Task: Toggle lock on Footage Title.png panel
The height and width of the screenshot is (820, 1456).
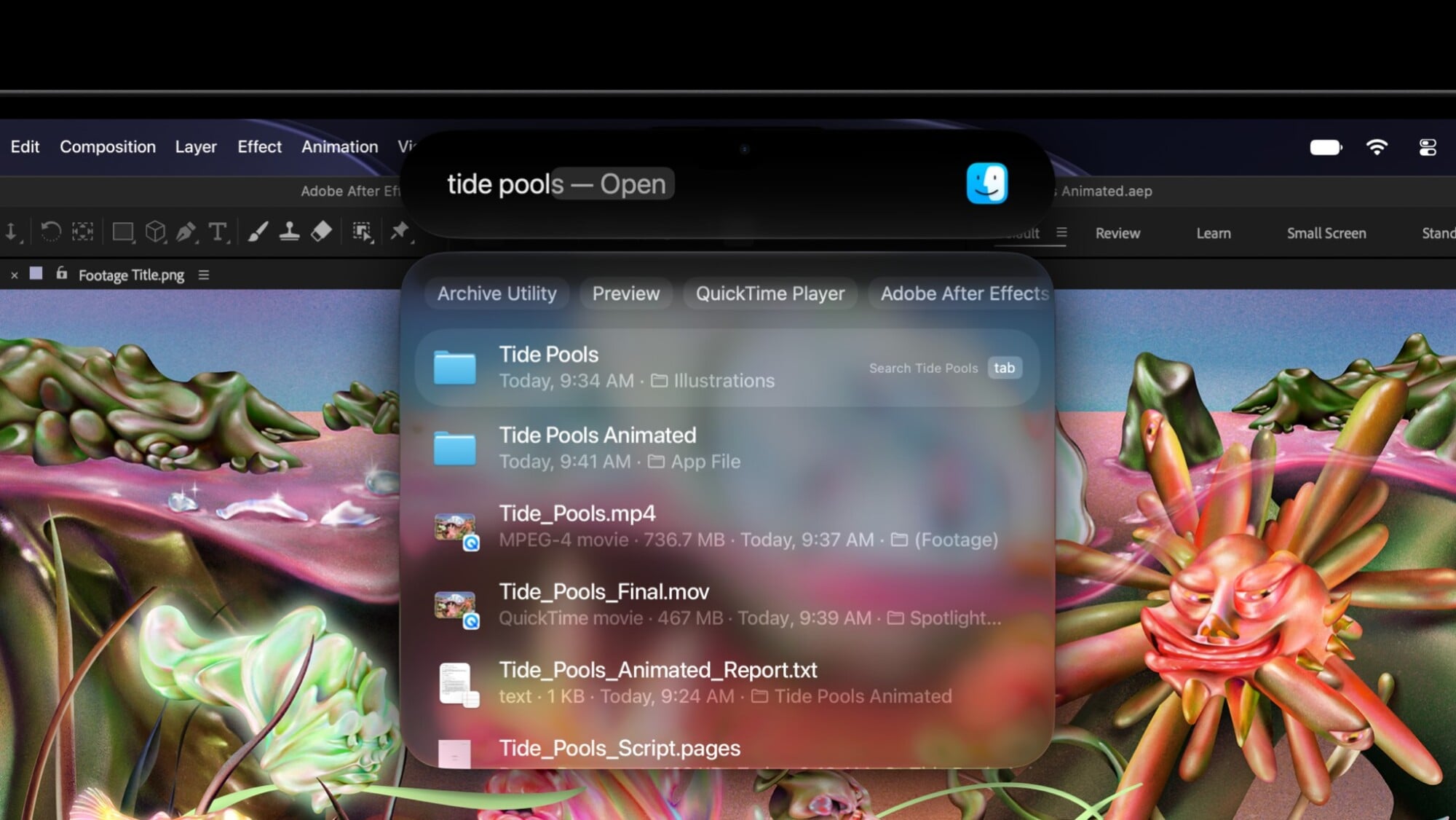Action: click(62, 273)
